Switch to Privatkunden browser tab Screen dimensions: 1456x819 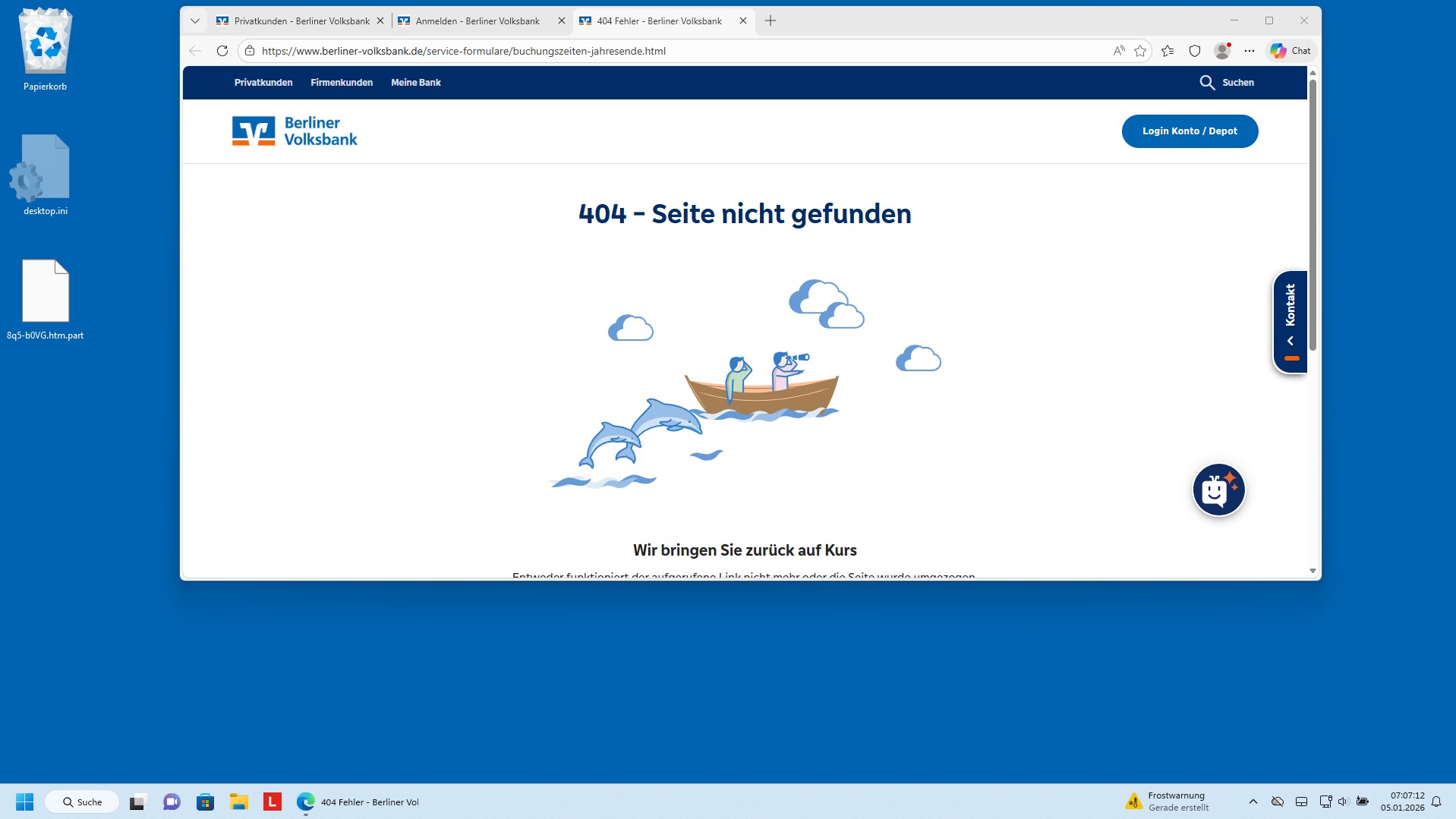(x=301, y=21)
